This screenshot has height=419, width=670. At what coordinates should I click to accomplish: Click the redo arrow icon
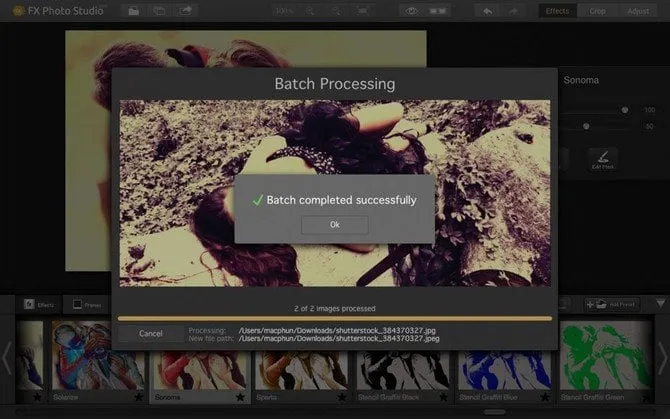pos(516,11)
